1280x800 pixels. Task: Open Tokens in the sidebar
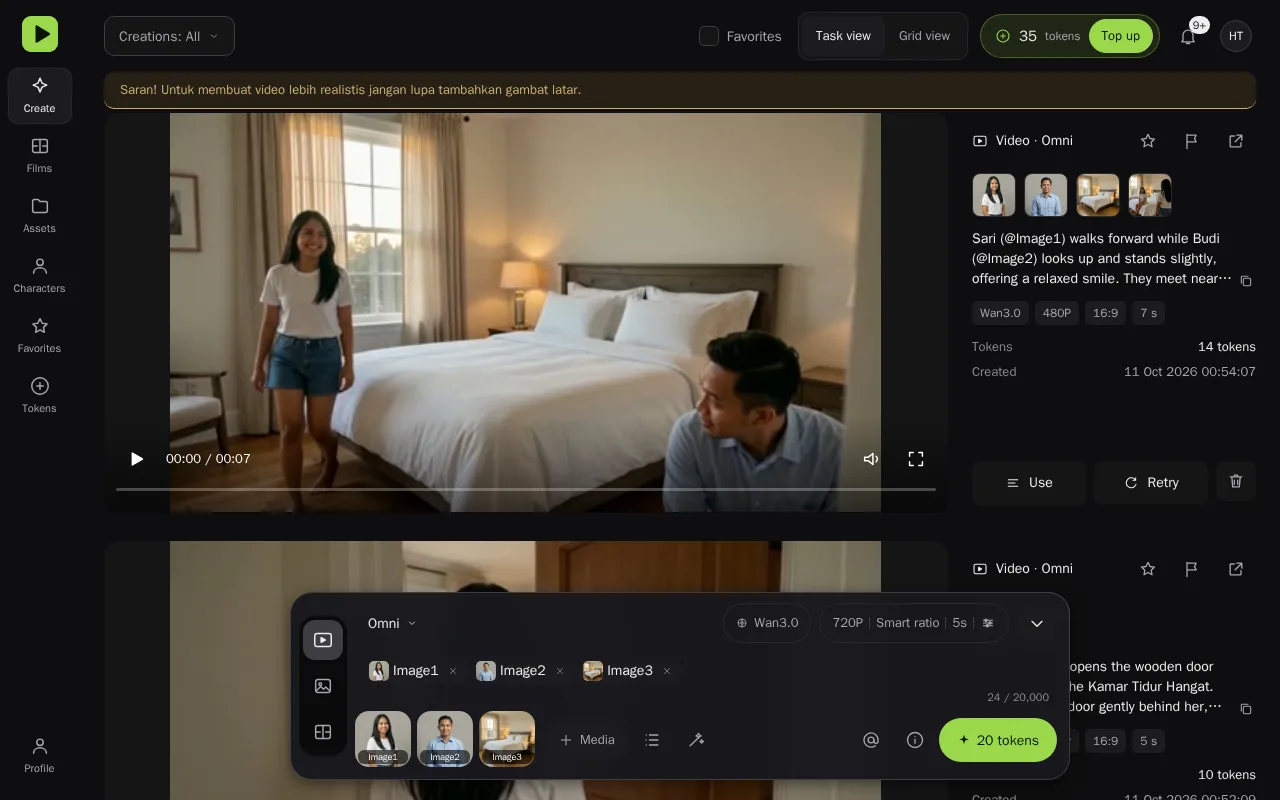(x=40, y=396)
